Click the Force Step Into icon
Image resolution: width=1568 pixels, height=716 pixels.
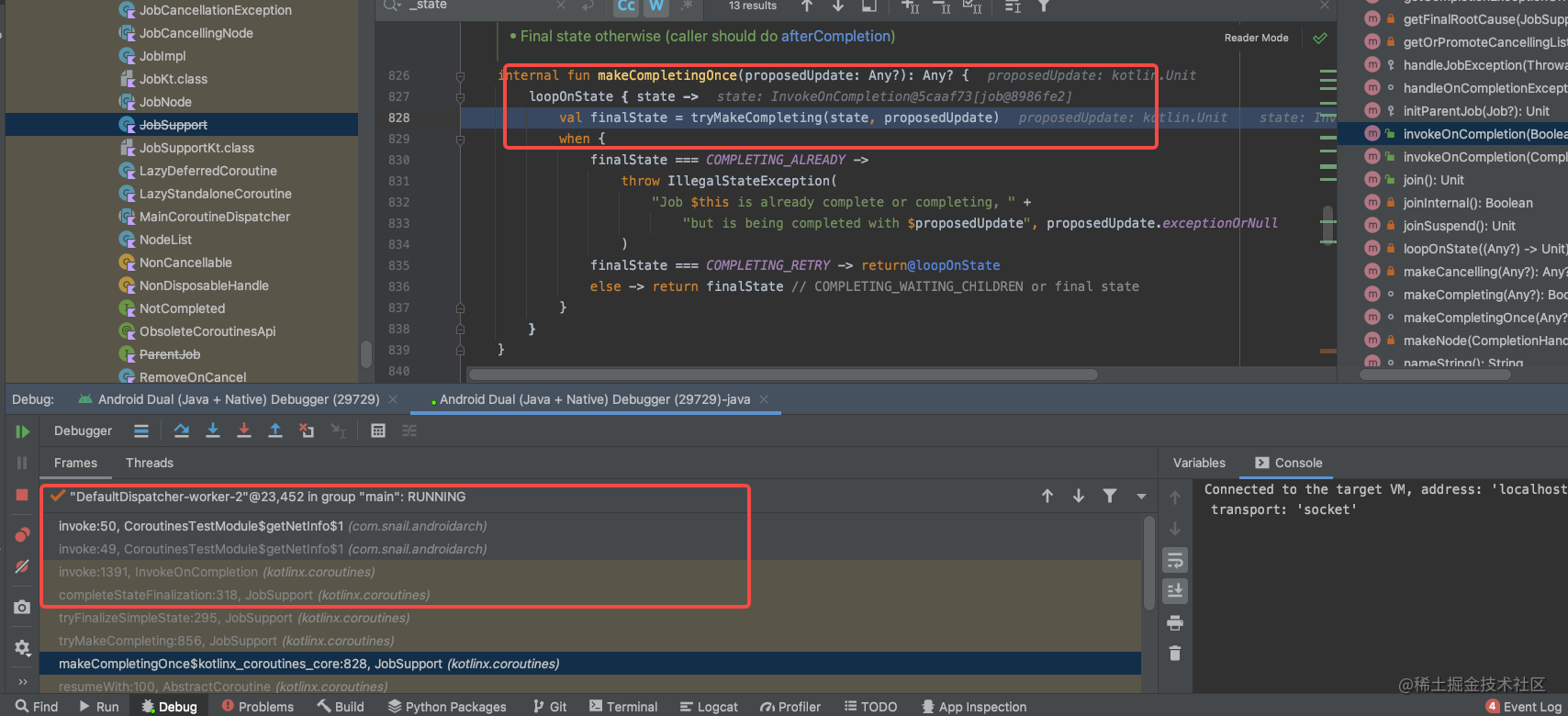pos(243,431)
